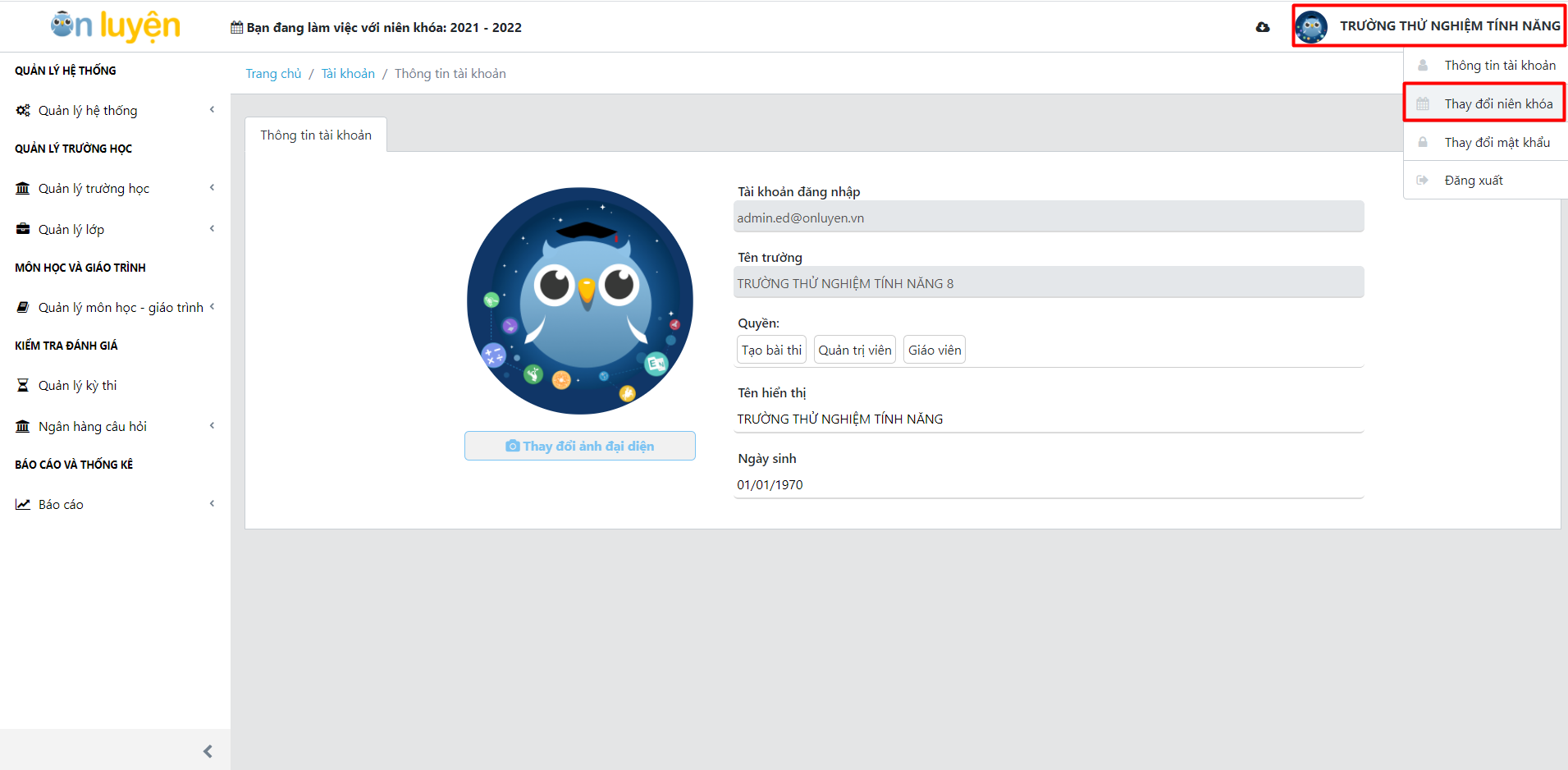Click the Onluyen owl logo
This screenshot has width=1568, height=770.
tap(115, 26)
